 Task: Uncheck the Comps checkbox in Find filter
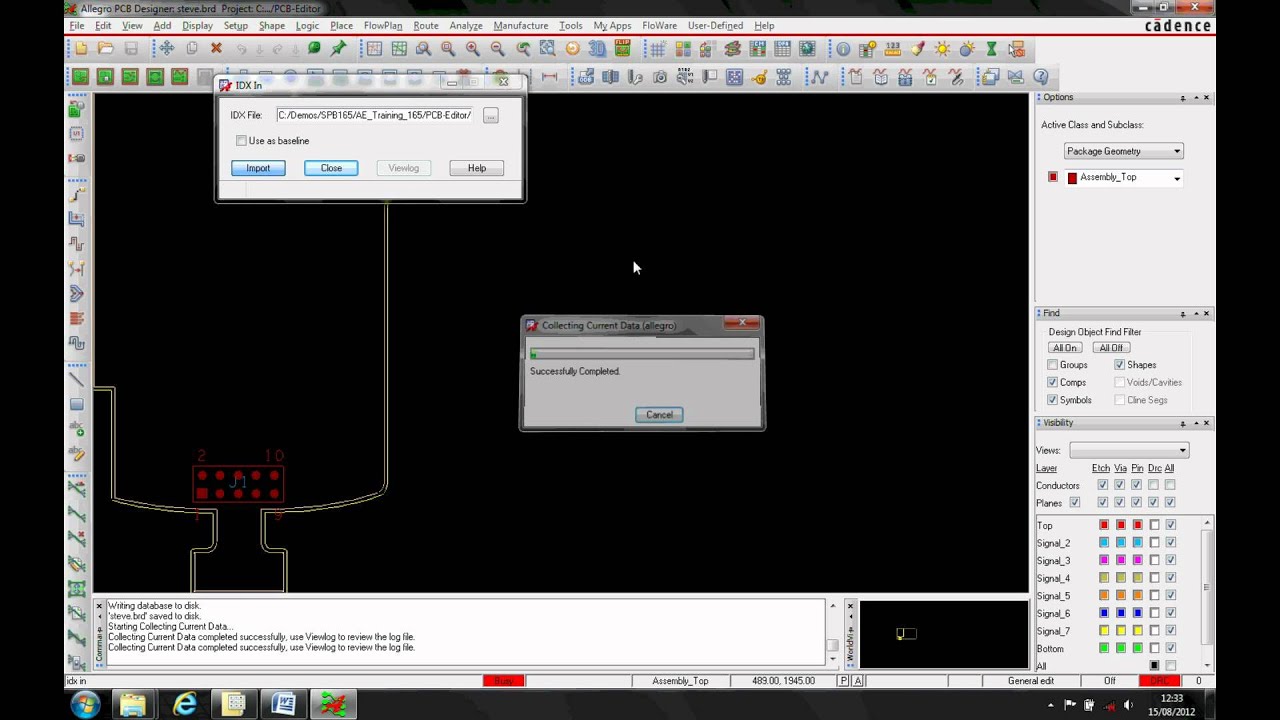(1052, 382)
